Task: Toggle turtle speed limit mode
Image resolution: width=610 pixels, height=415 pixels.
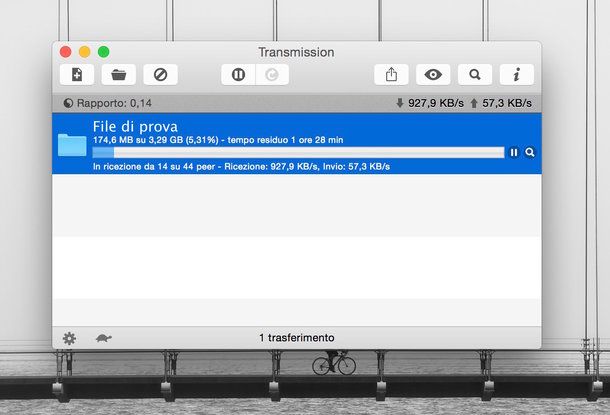Action: pyautogui.click(x=104, y=338)
